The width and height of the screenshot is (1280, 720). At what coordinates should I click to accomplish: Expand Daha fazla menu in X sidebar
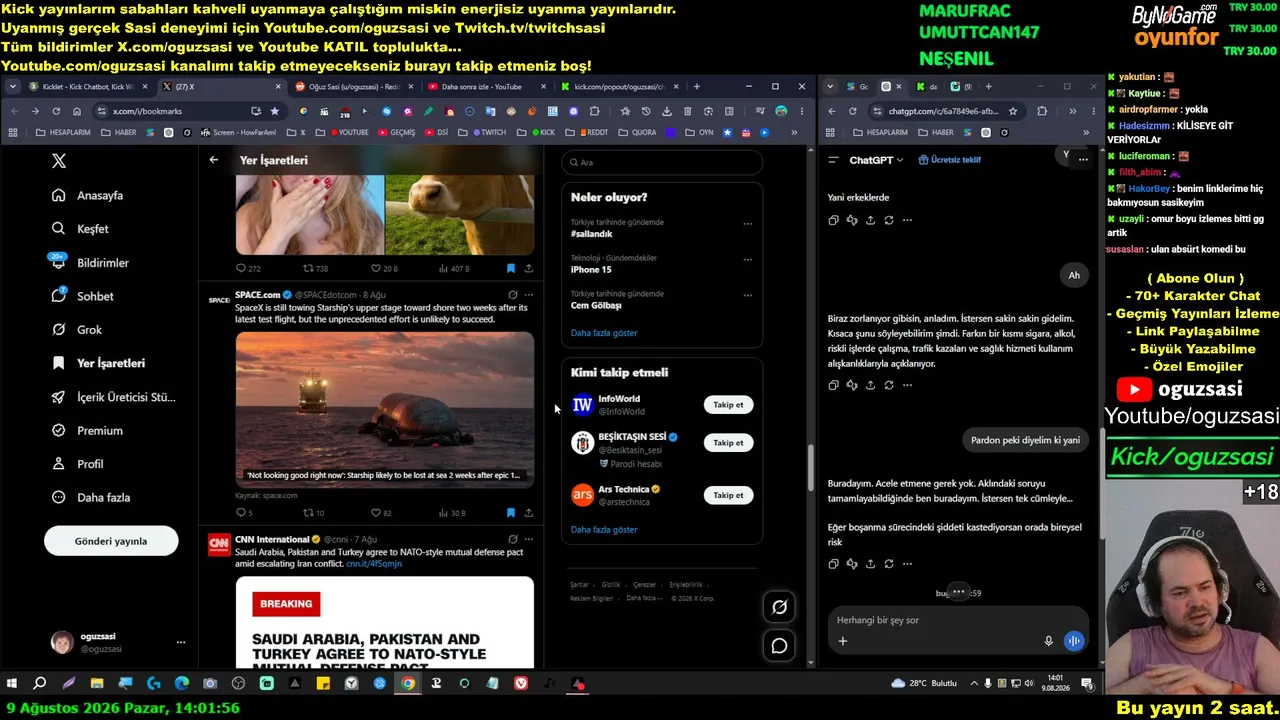point(91,497)
